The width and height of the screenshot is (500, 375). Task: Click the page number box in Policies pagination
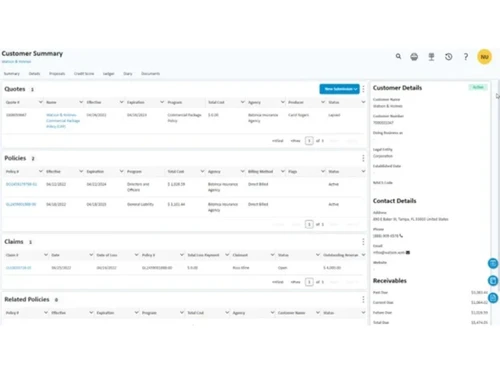309,224
